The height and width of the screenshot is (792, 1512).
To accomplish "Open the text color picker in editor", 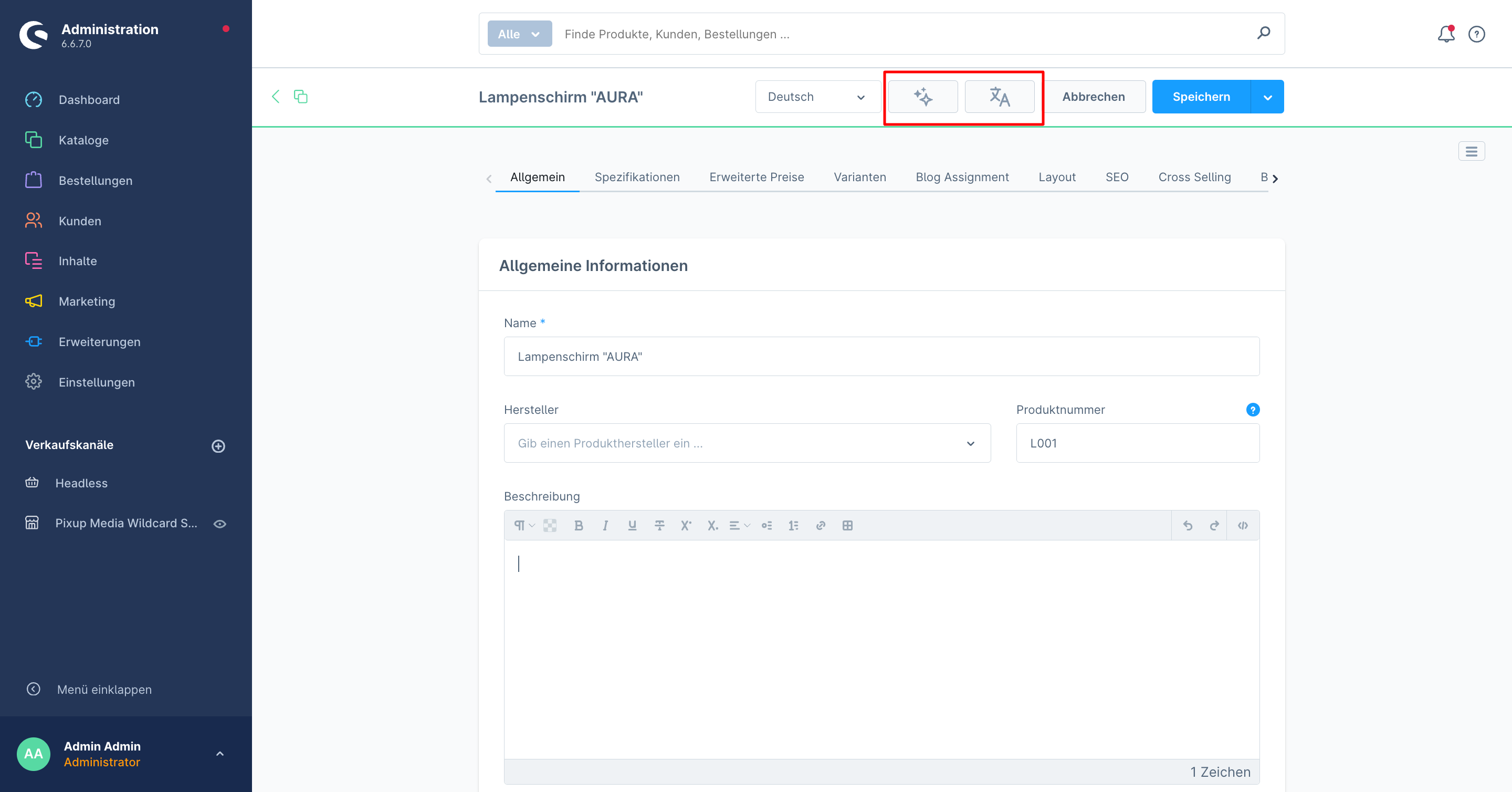I will coord(550,525).
